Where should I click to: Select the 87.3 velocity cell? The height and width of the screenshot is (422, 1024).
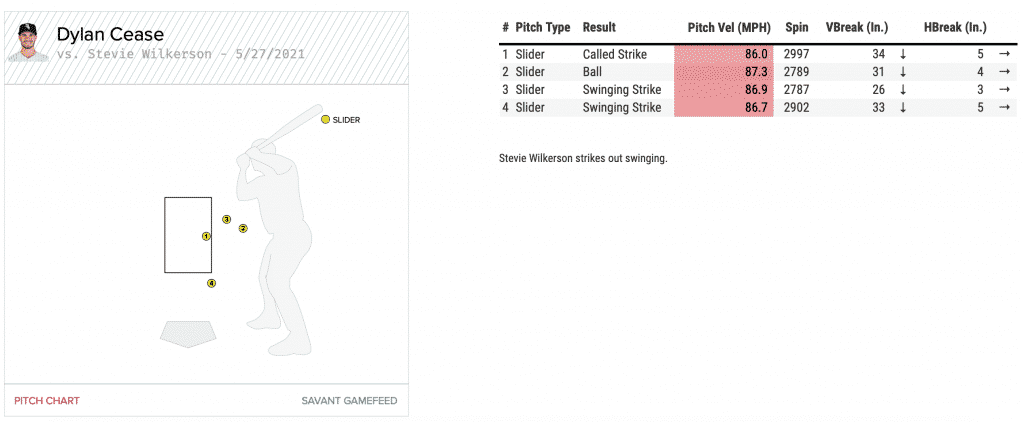(x=725, y=72)
